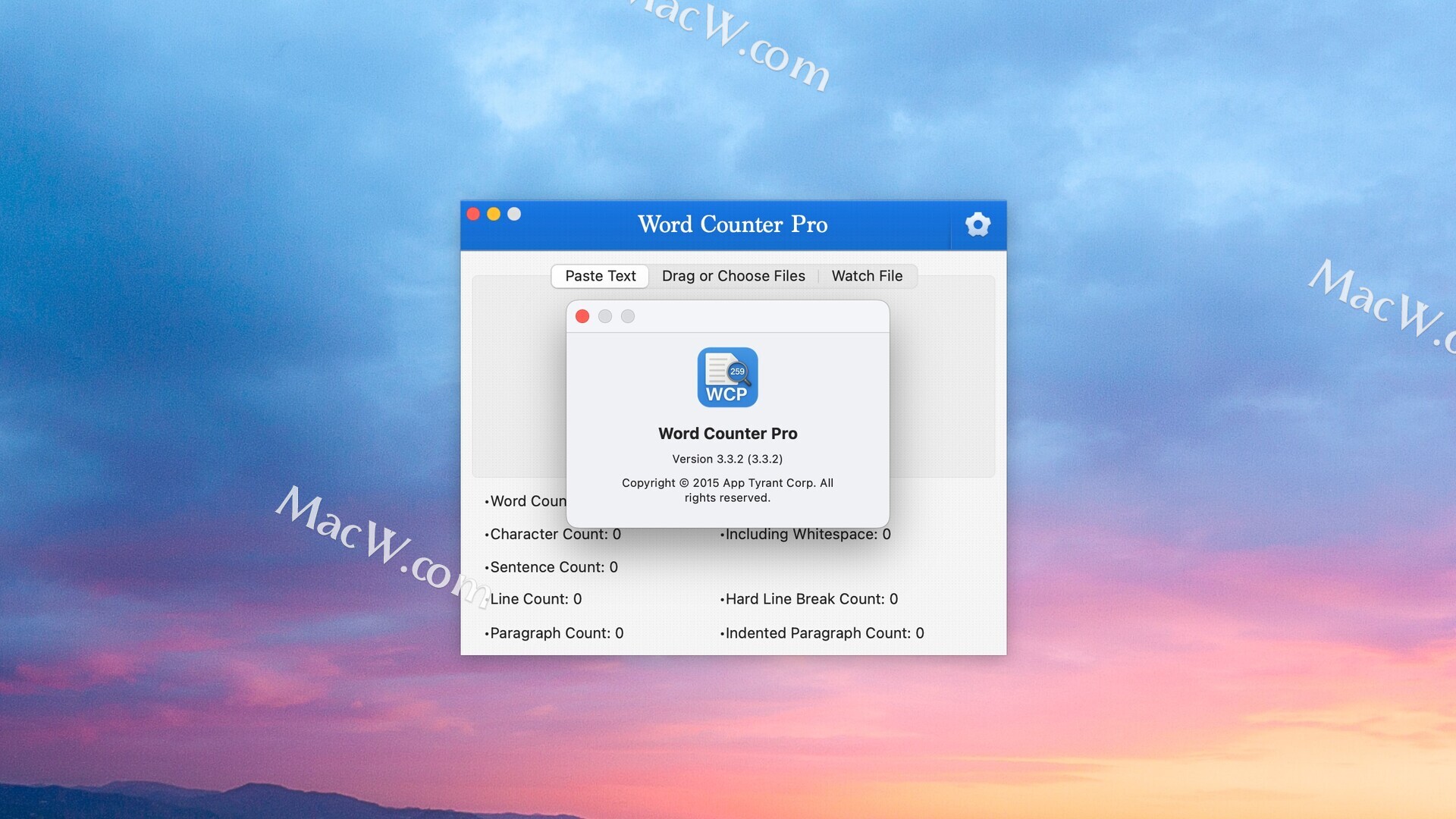
Task: Click the Character Count statistic
Action: (554, 534)
